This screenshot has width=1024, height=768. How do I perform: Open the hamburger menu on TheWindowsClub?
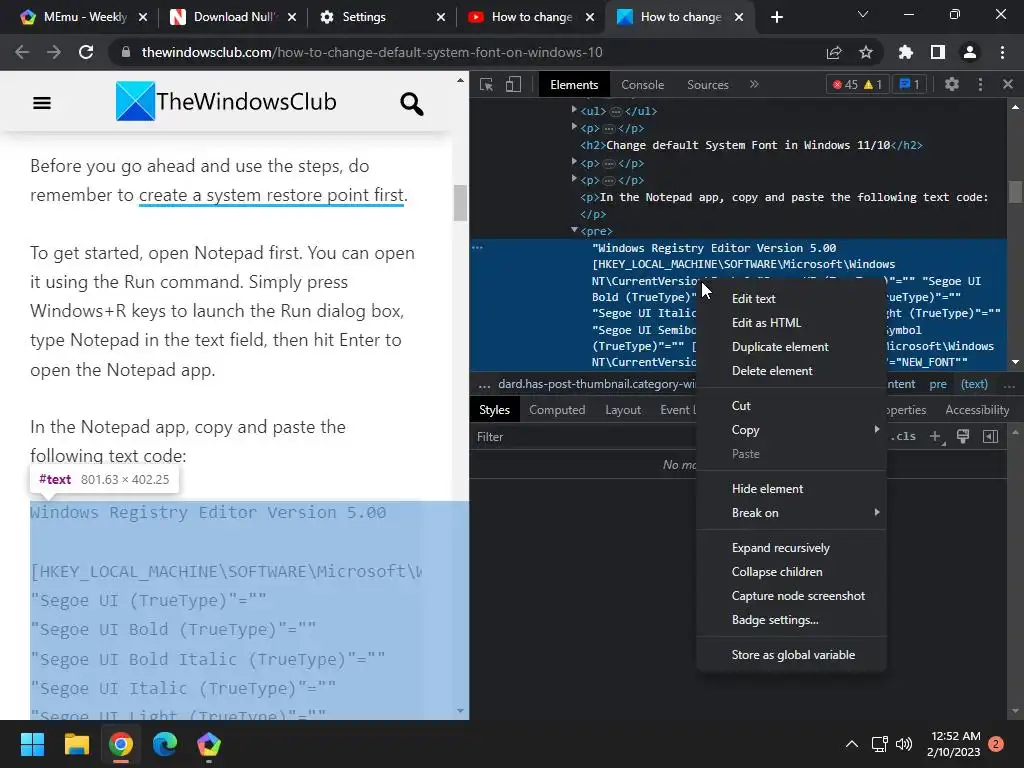click(x=42, y=103)
